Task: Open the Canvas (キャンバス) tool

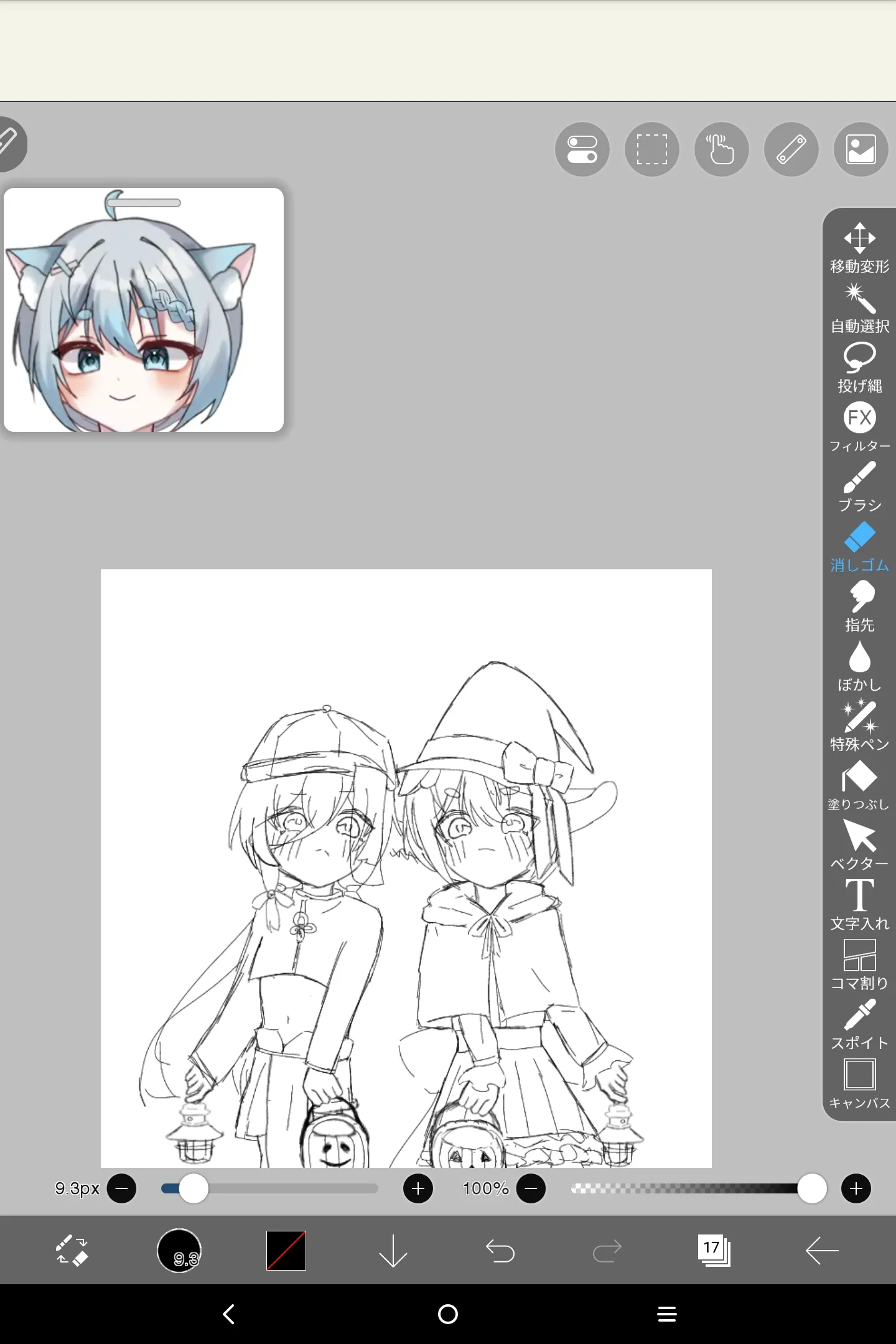Action: pyautogui.click(x=859, y=1084)
